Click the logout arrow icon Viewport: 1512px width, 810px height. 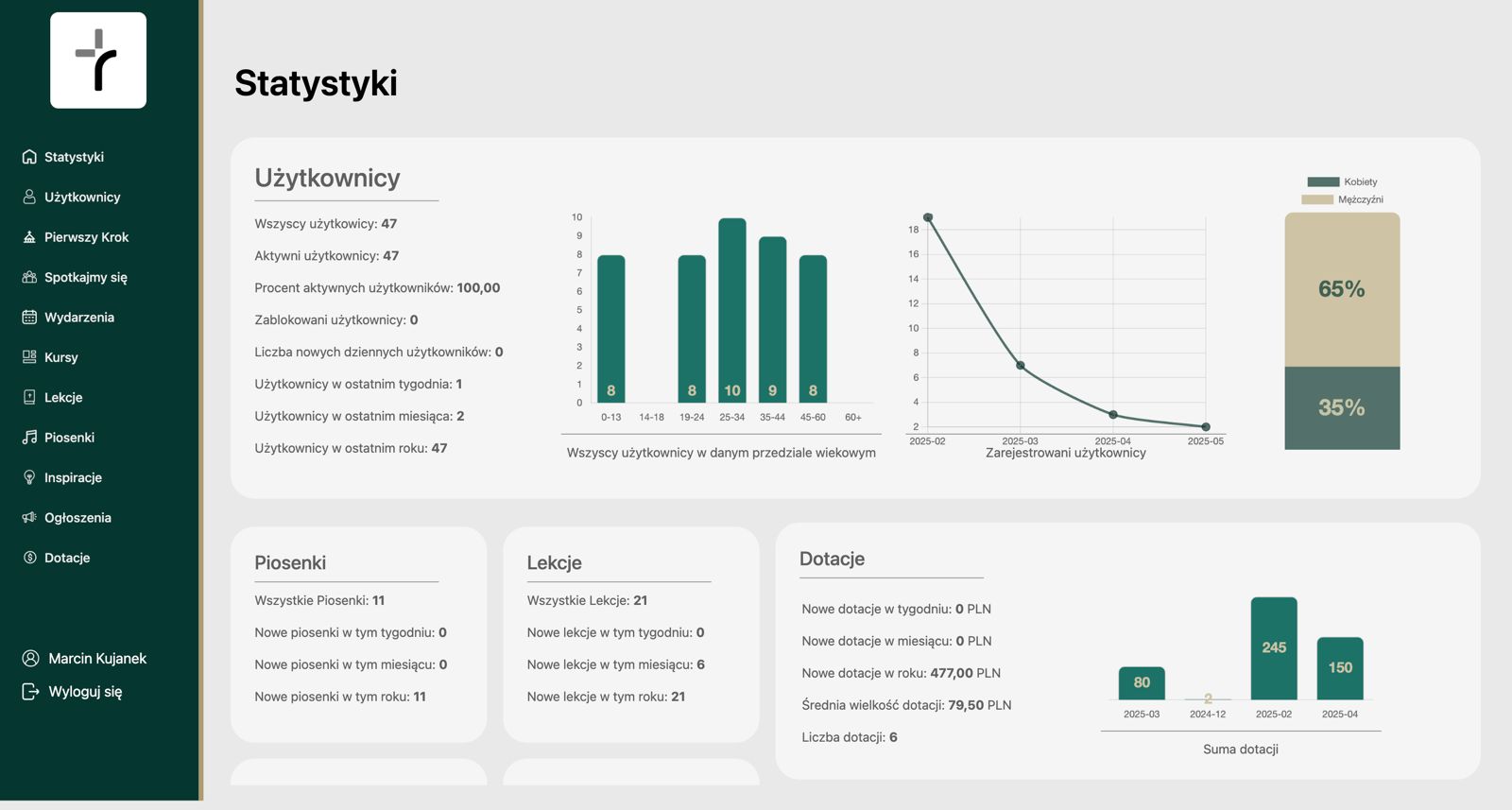[30, 692]
